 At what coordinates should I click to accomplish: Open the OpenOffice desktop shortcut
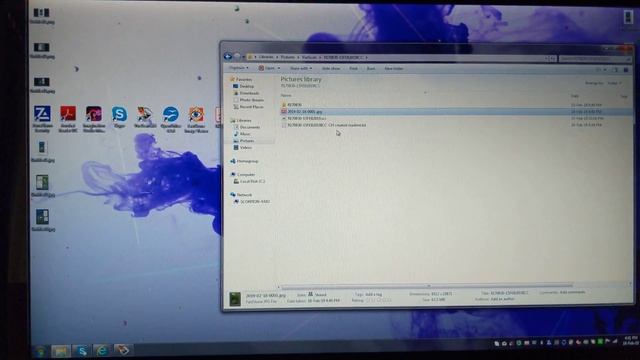[171, 119]
